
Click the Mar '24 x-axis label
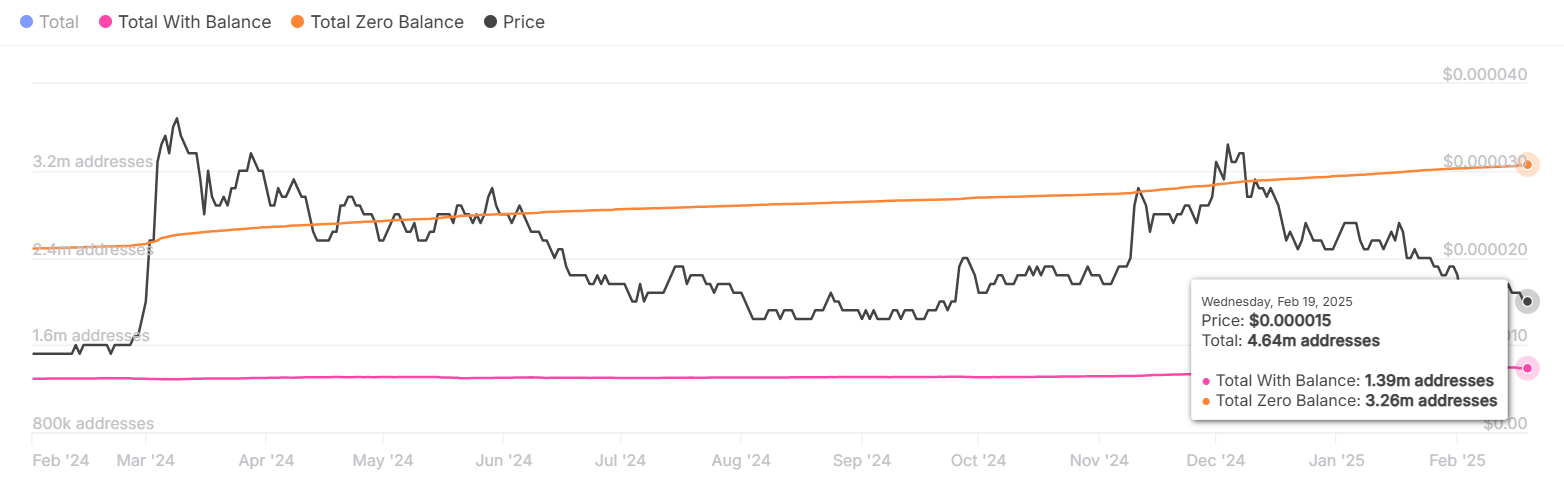tap(146, 460)
